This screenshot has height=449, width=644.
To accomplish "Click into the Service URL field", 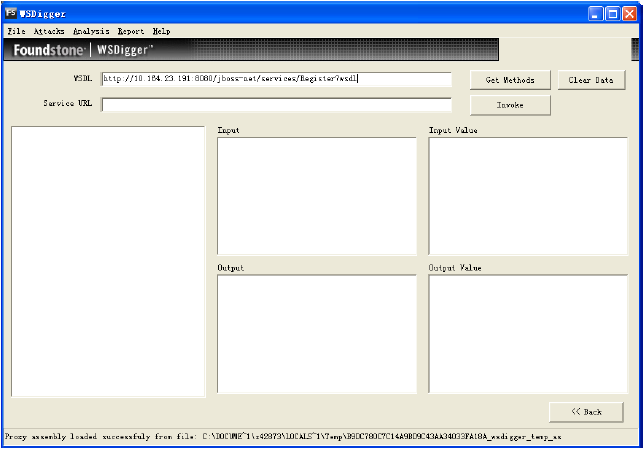I will click(x=276, y=104).
